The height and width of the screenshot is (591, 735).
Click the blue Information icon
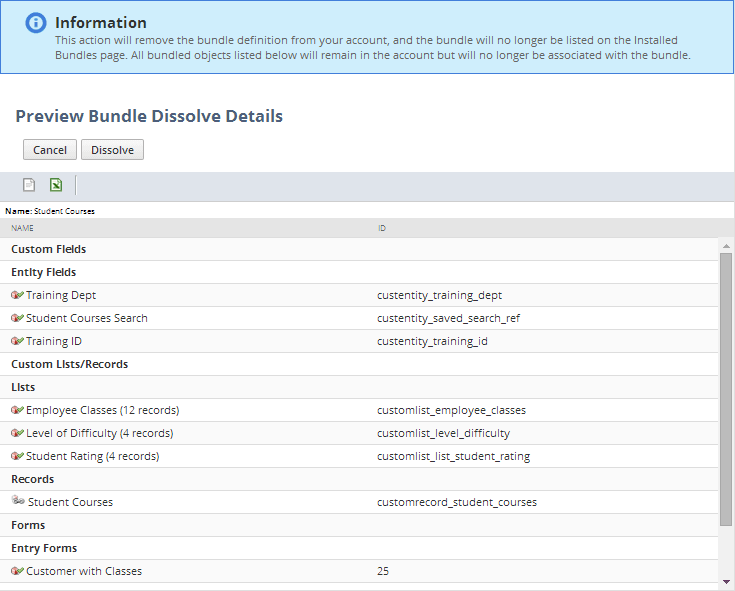click(36, 22)
